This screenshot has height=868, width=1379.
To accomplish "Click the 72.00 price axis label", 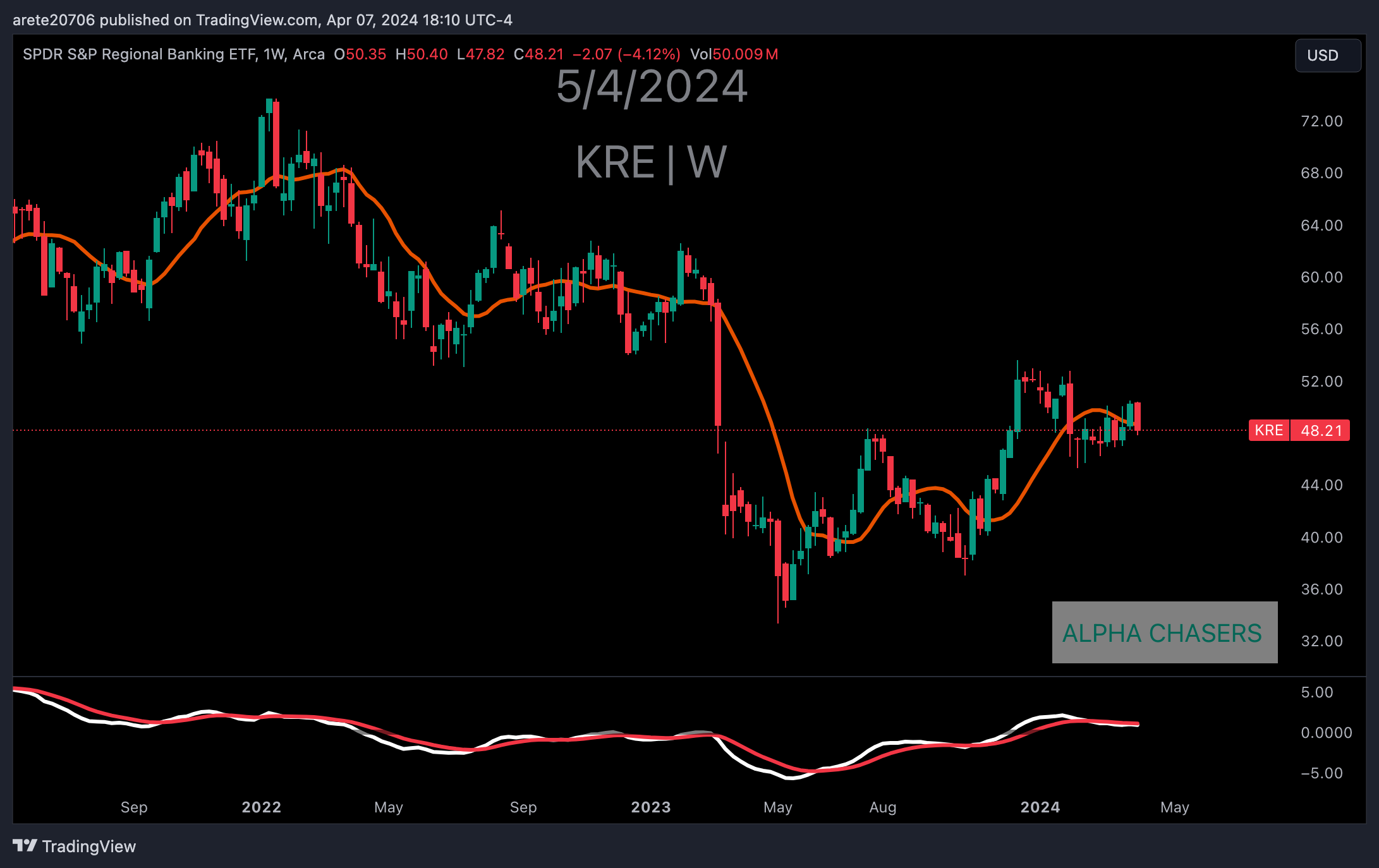I will tap(1321, 121).
